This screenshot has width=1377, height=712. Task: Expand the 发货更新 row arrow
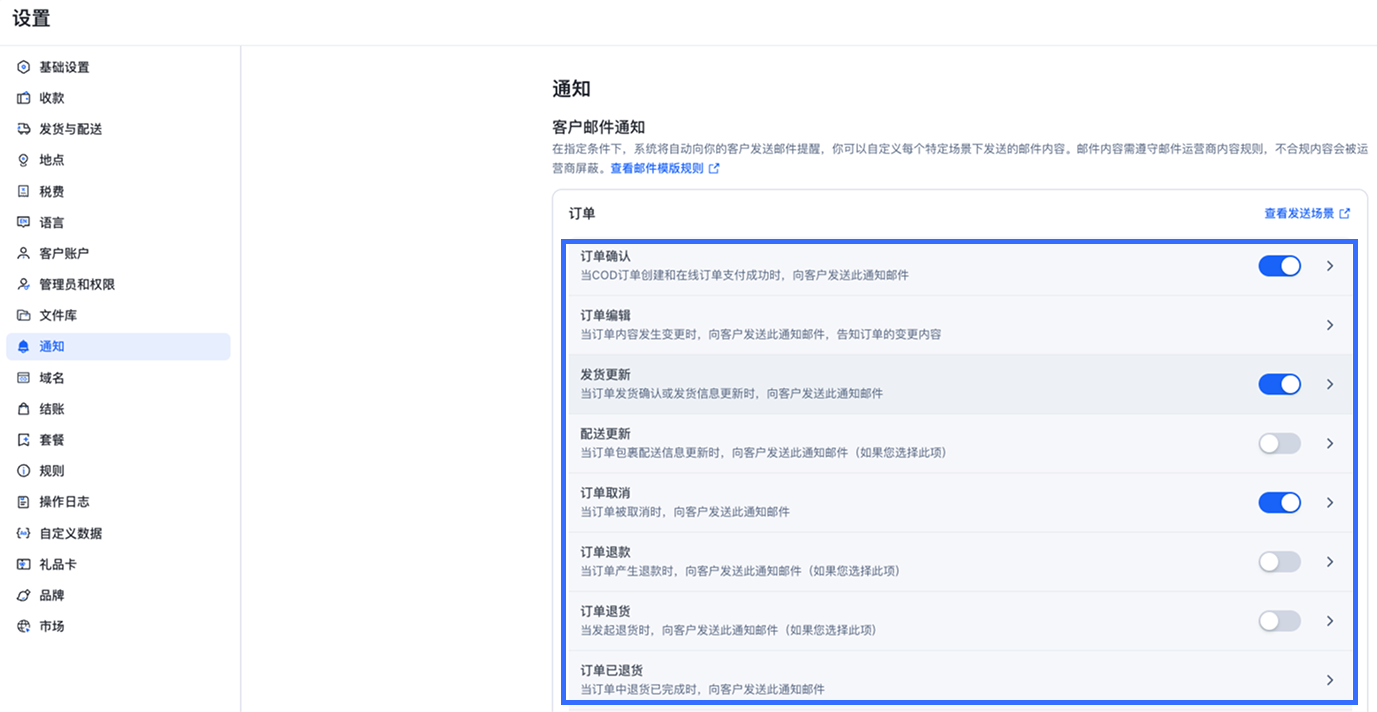[1329, 384]
